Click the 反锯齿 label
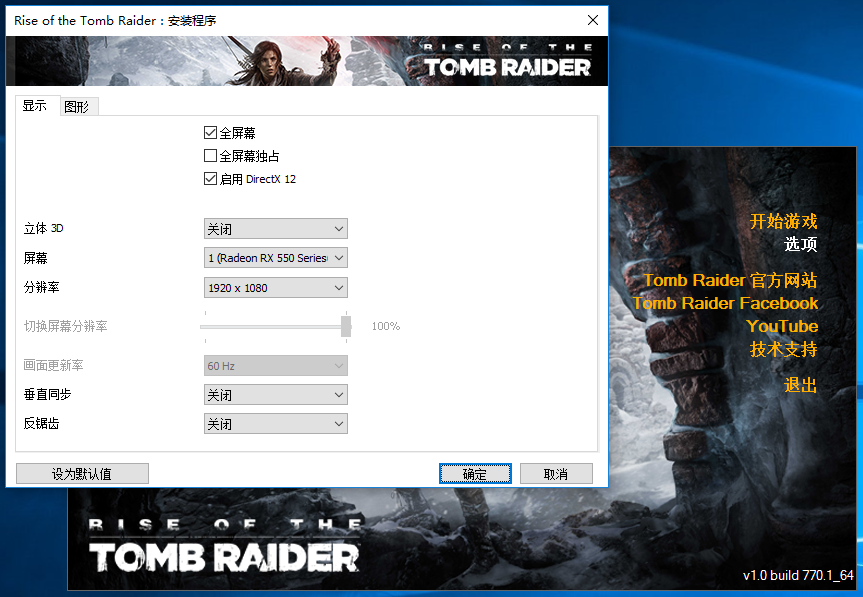Screen dimensions: 863x597 pos(41,424)
